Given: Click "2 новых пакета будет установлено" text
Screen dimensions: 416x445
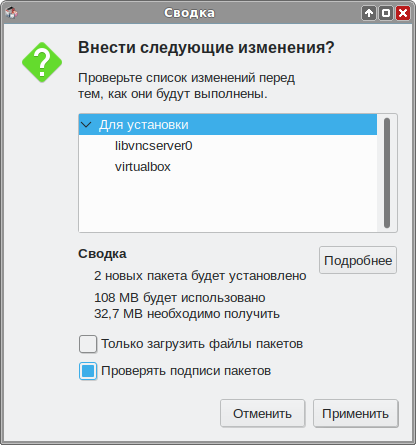Looking at the screenshot, I should click(x=200, y=276).
